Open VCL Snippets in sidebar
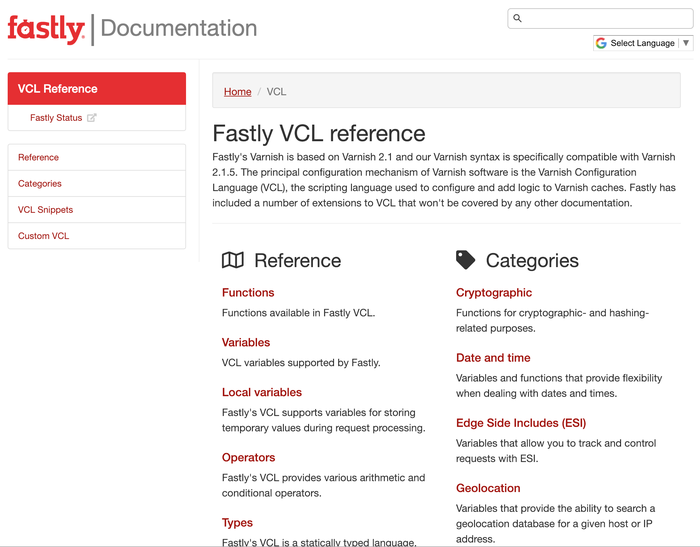 coord(46,210)
